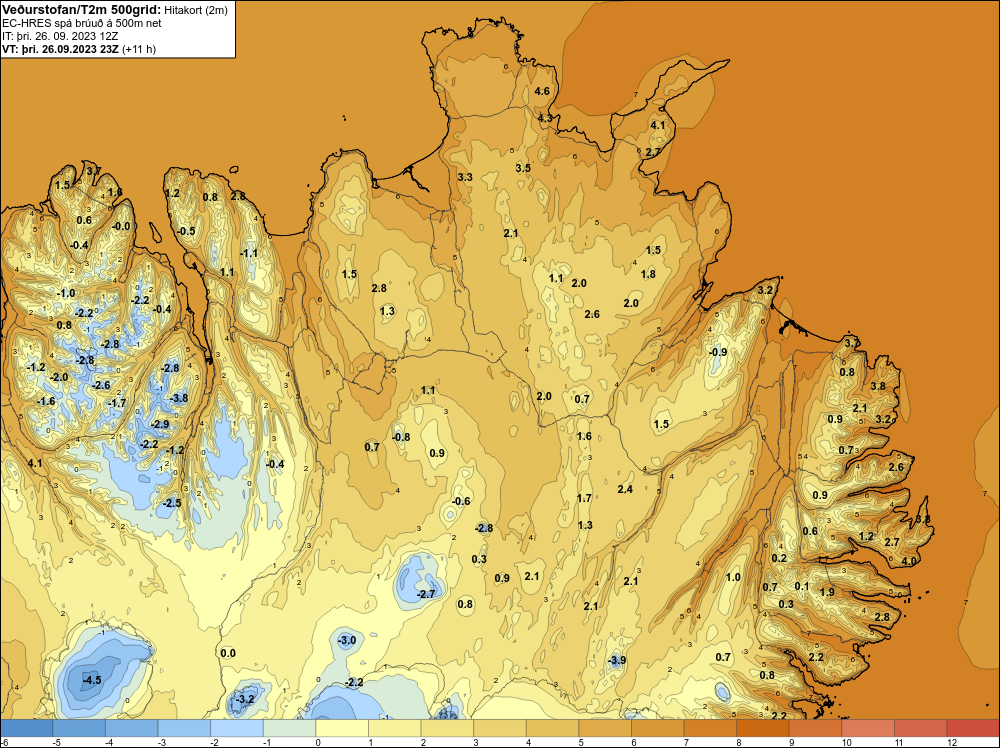This screenshot has width=1000, height=748.
Task: Click the -4.5 temperature reading
Action: pos(92,680)
